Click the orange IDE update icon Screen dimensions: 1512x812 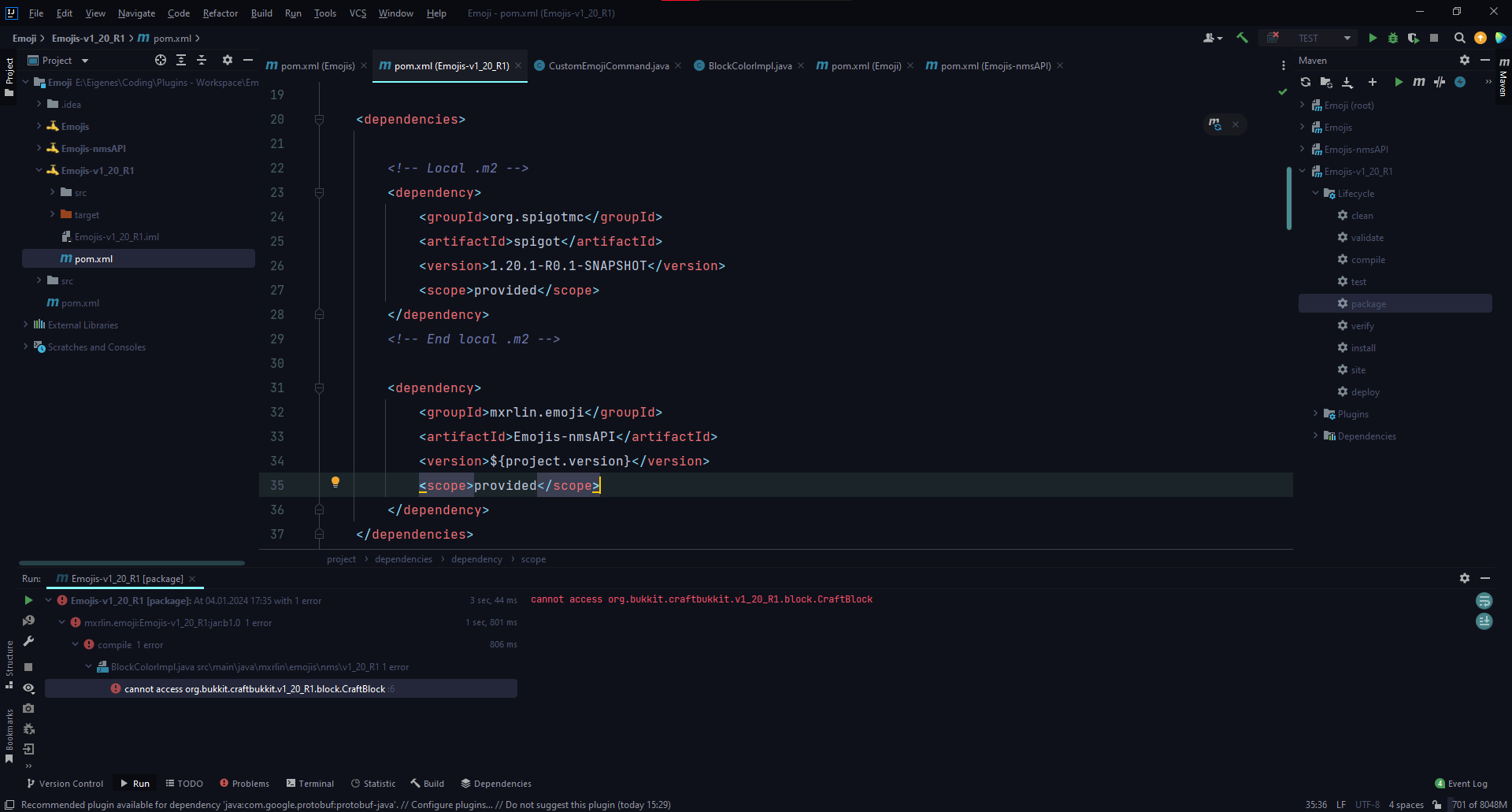[1480, 38]
